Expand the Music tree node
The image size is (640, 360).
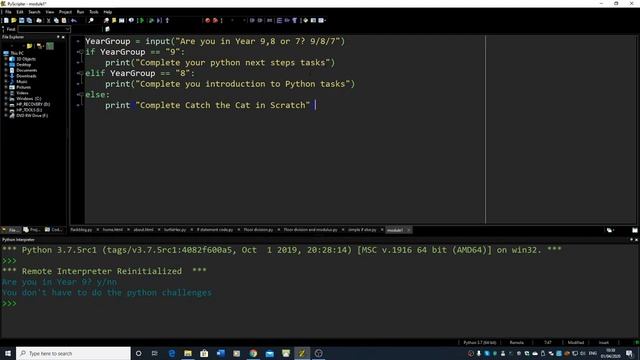(6, 82)
